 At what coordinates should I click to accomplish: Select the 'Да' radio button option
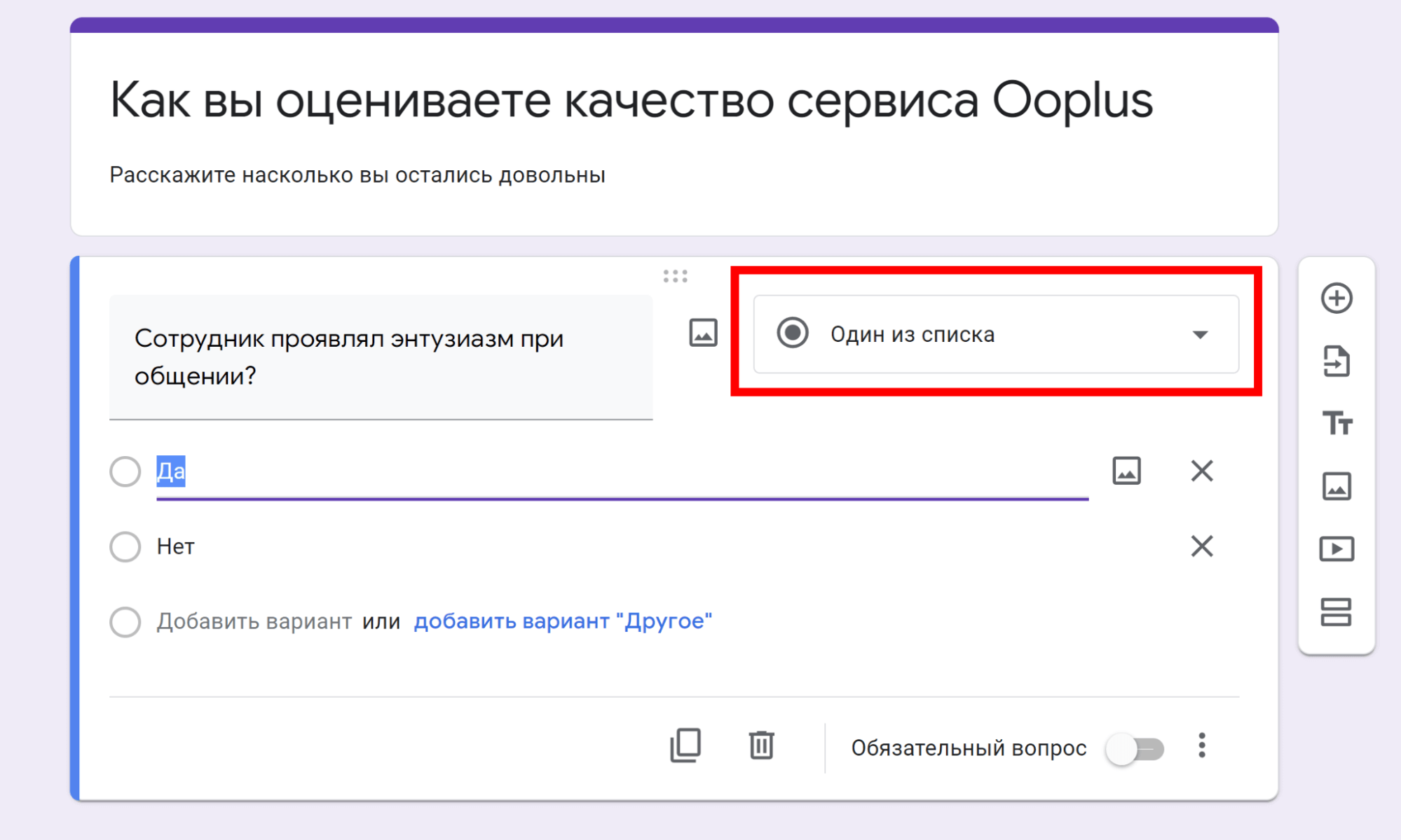(125, 471)
